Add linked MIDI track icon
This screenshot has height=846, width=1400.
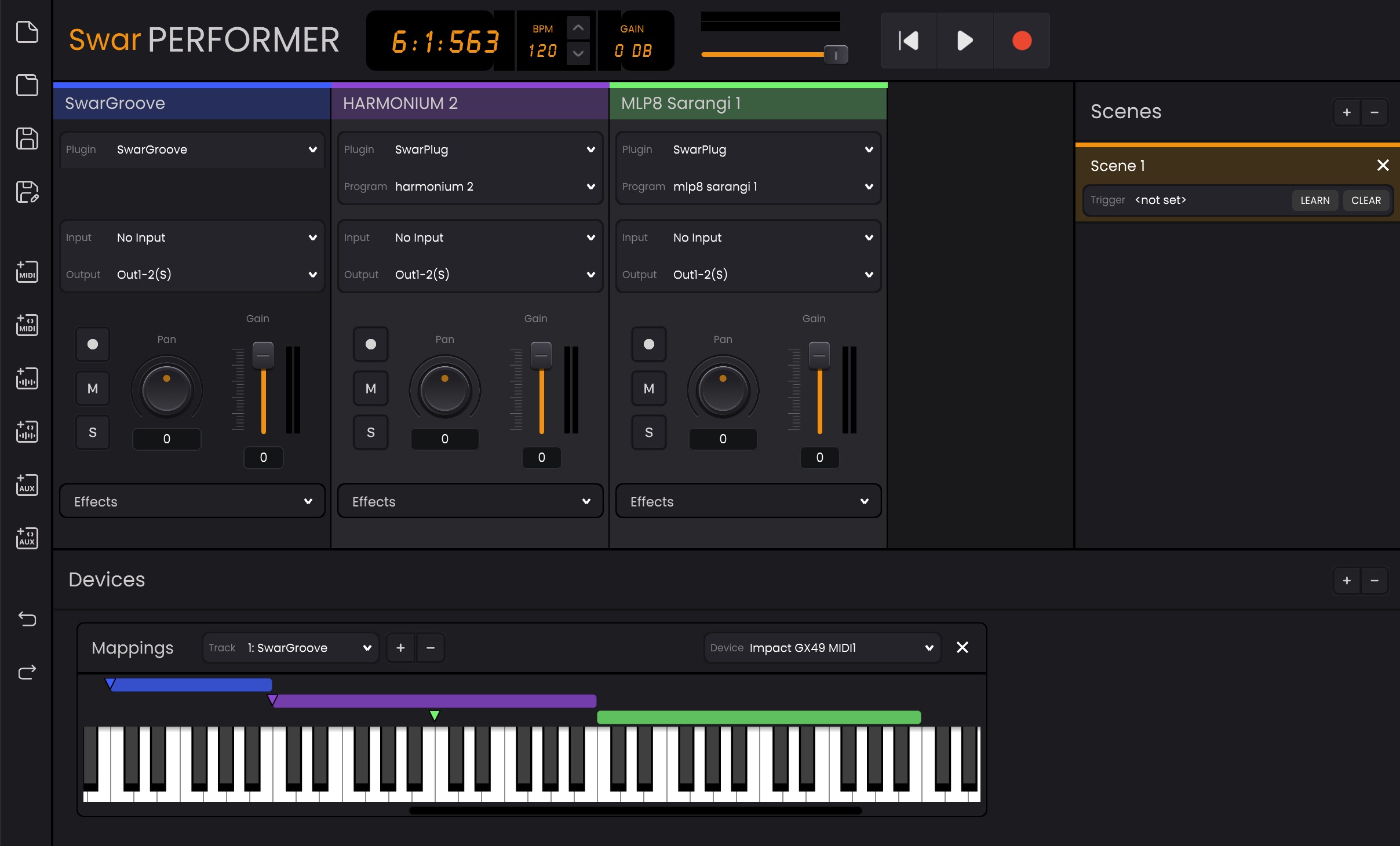[27, 325]
